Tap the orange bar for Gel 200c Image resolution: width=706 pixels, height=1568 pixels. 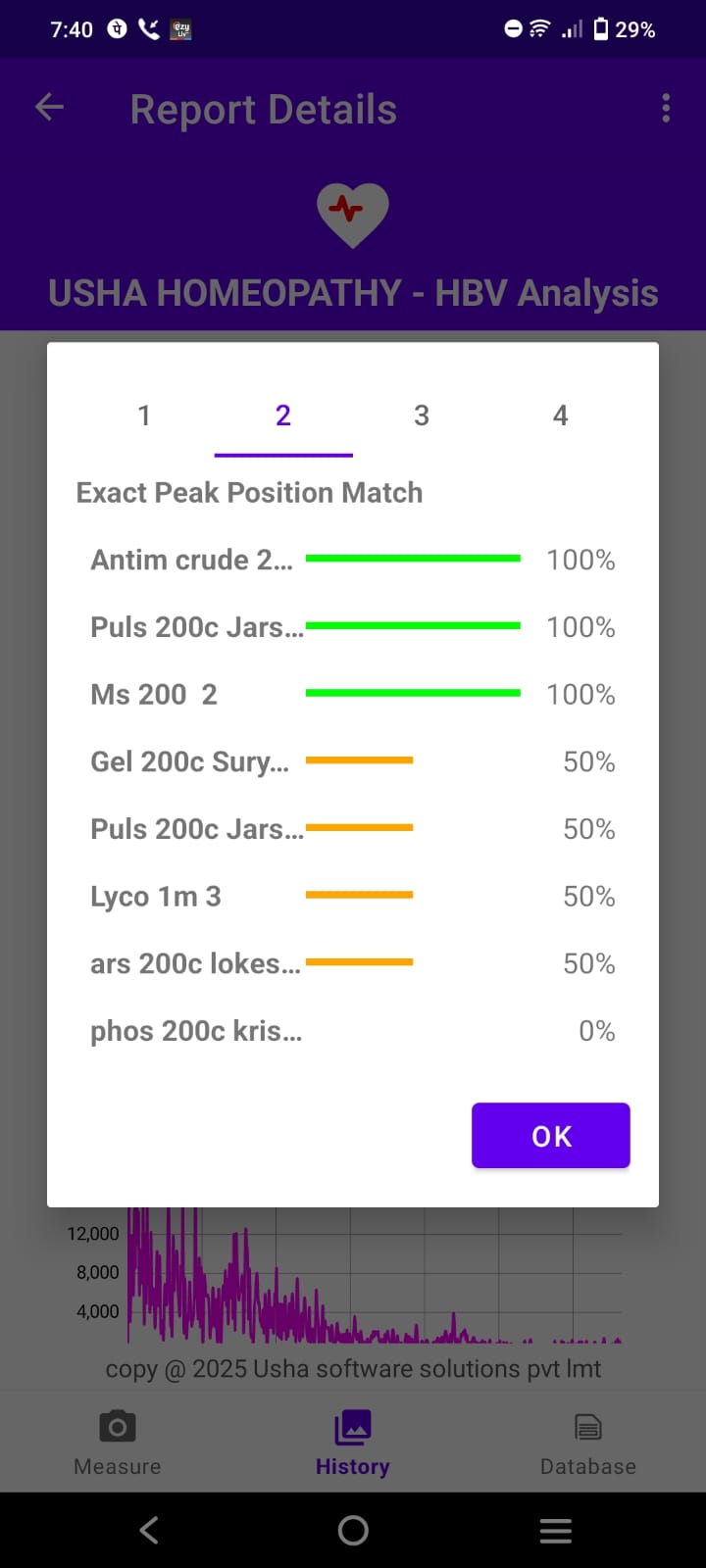(x=359, y=760)
